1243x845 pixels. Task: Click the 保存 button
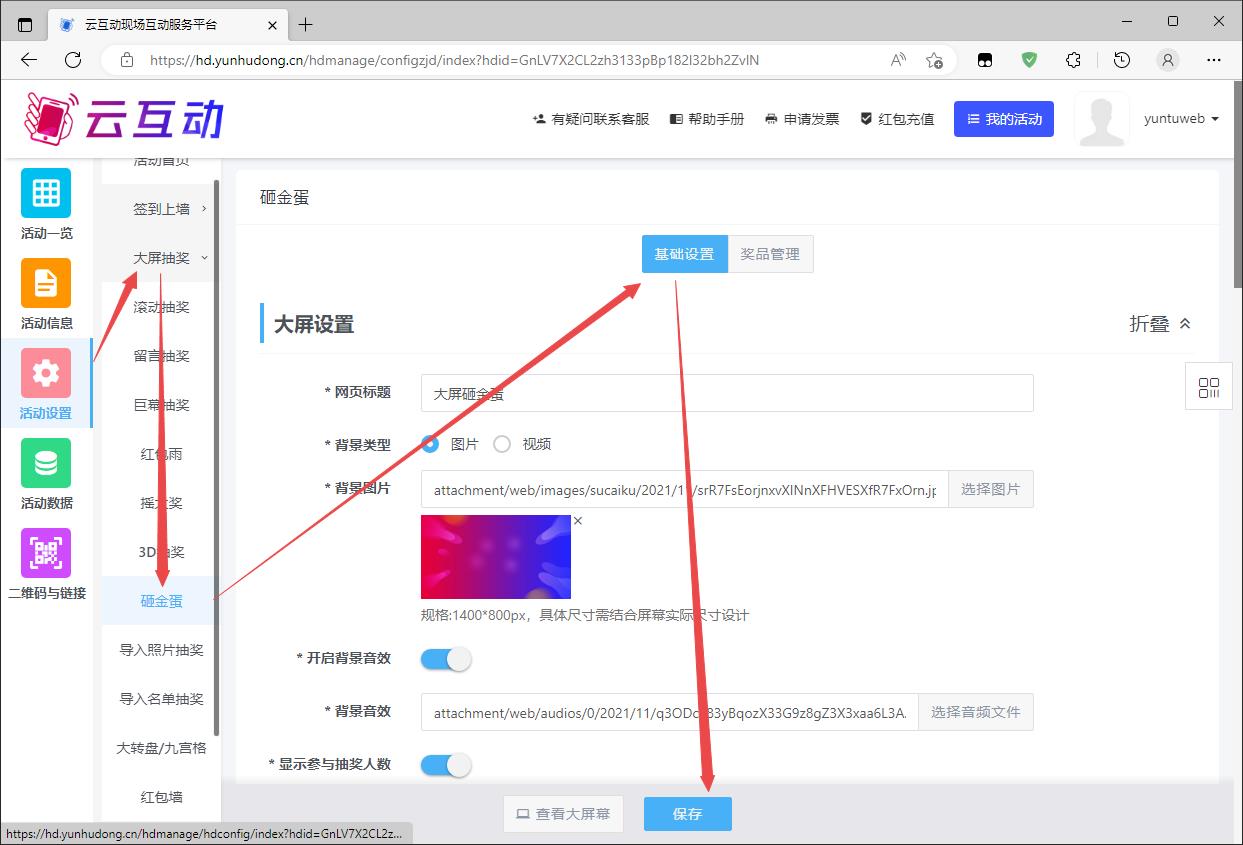687,814
